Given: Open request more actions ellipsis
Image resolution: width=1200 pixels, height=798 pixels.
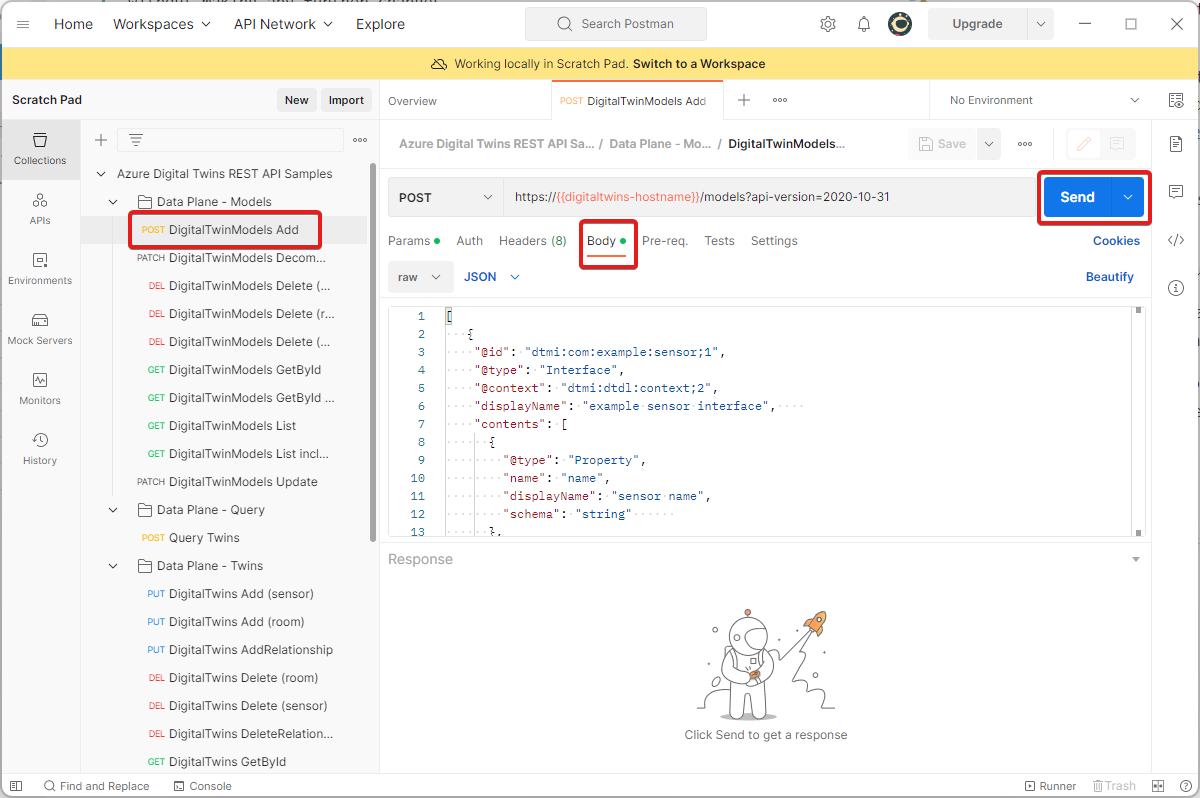Looking at the screenshot, I should point(1025,144).
